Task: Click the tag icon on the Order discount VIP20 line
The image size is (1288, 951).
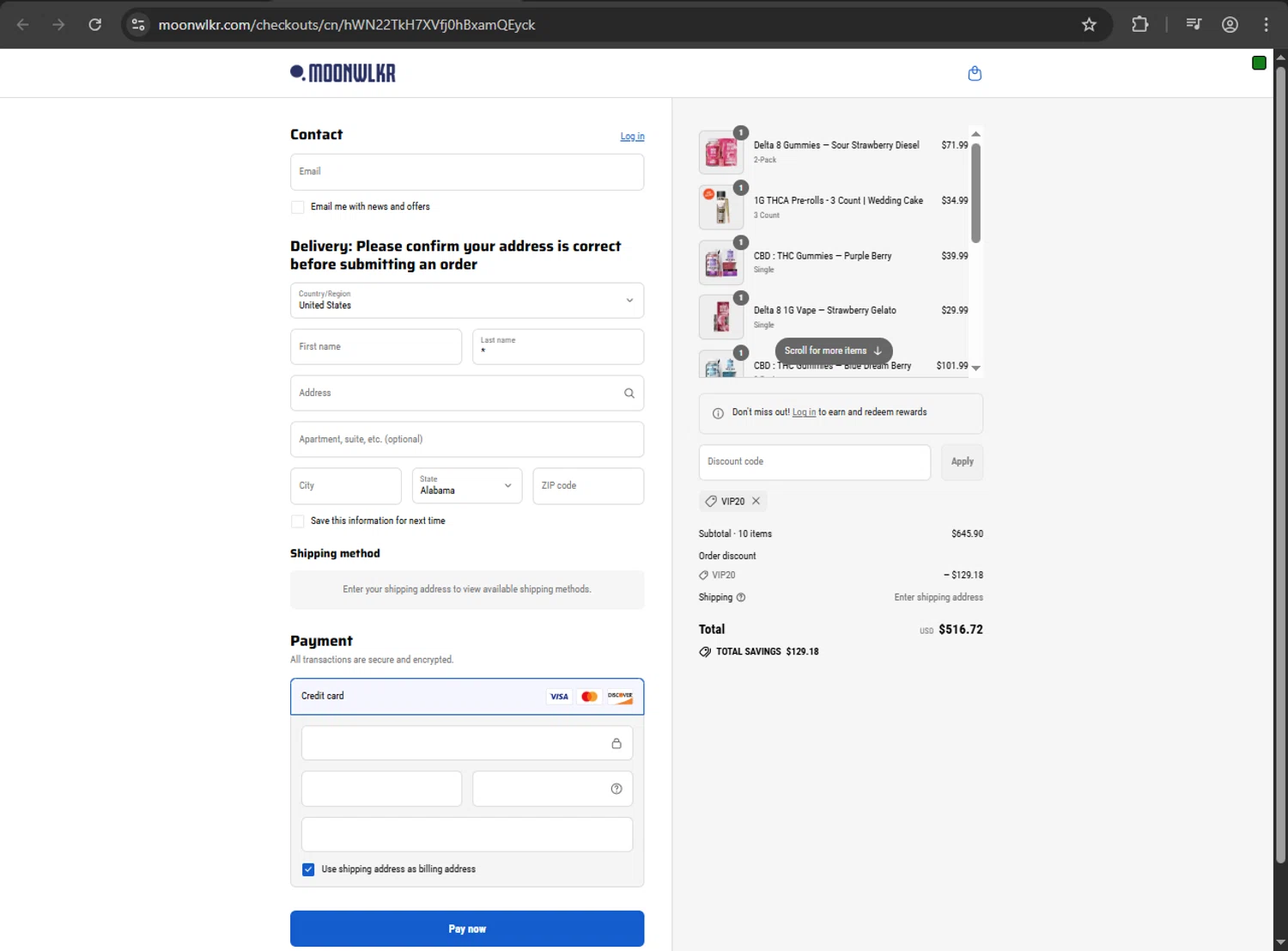Action: pyautogui.click(x=703, y=576)
